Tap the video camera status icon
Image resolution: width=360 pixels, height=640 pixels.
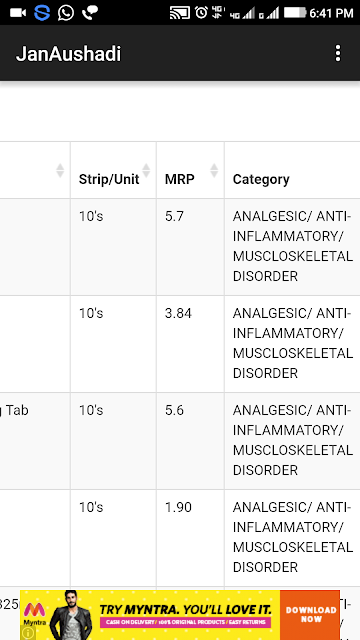click(x=18, y=13)
